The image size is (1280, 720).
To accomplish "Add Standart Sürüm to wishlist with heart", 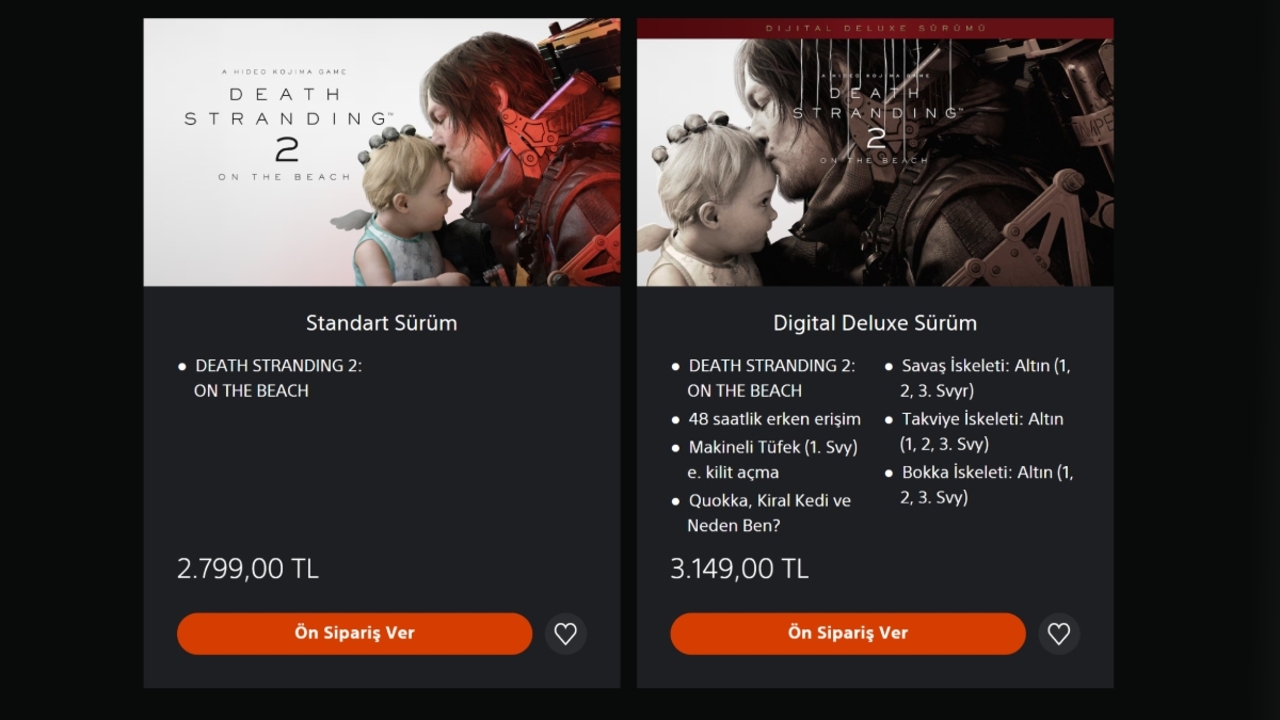I will coord(566,634).
